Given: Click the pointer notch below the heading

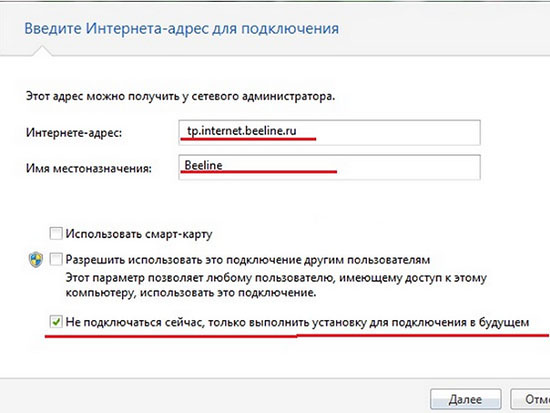Looking at the screenshot, I should pos(42,51).
